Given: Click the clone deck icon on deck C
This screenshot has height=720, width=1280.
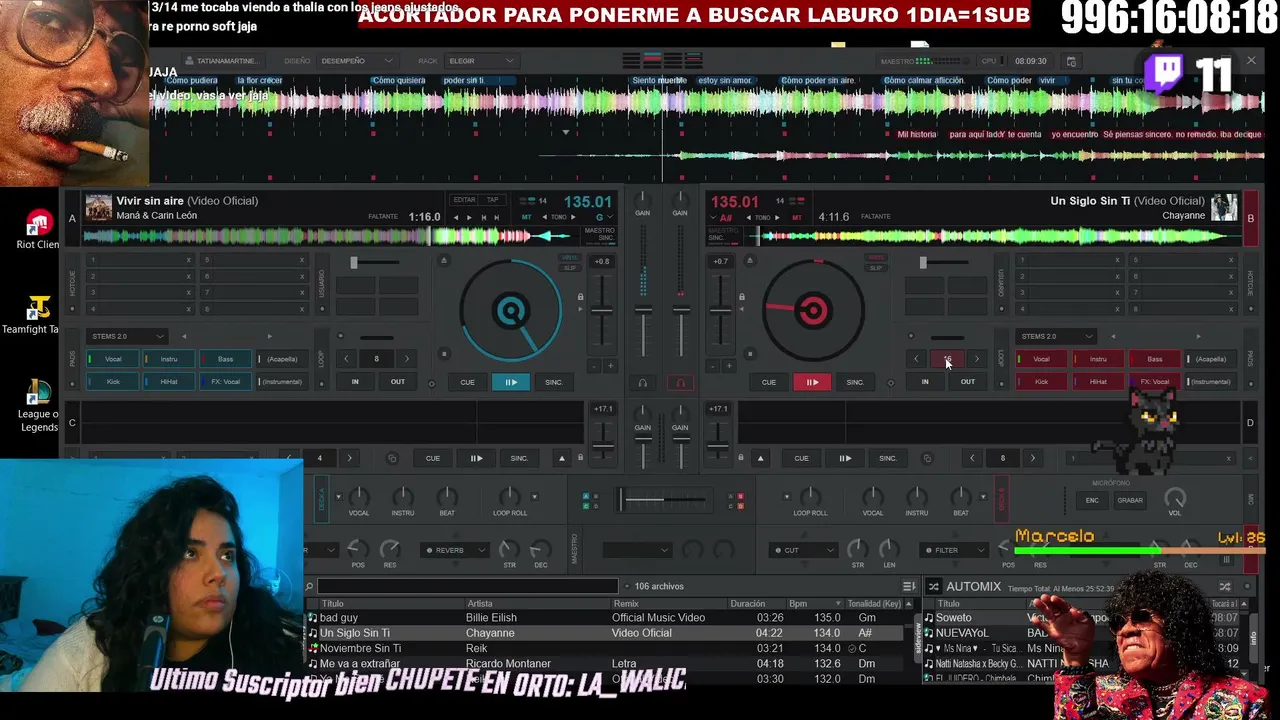Looking at the screenshot, I should pos(392,458).
